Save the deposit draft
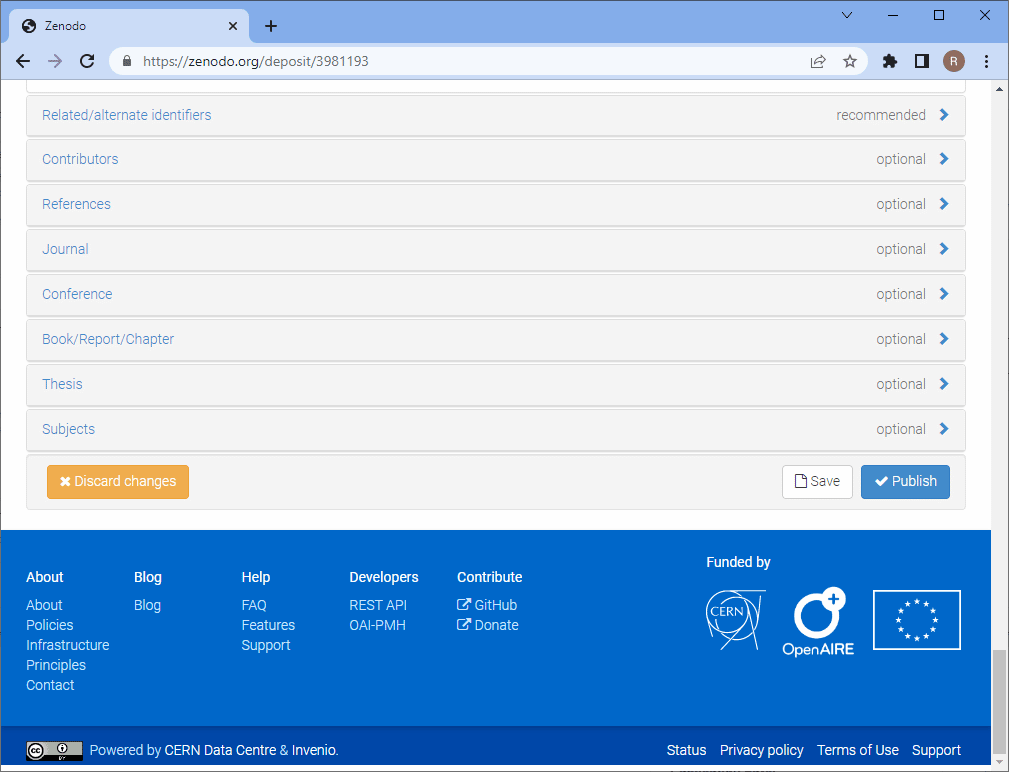This screenshot has height=772, width=1009. coord(817,481)
